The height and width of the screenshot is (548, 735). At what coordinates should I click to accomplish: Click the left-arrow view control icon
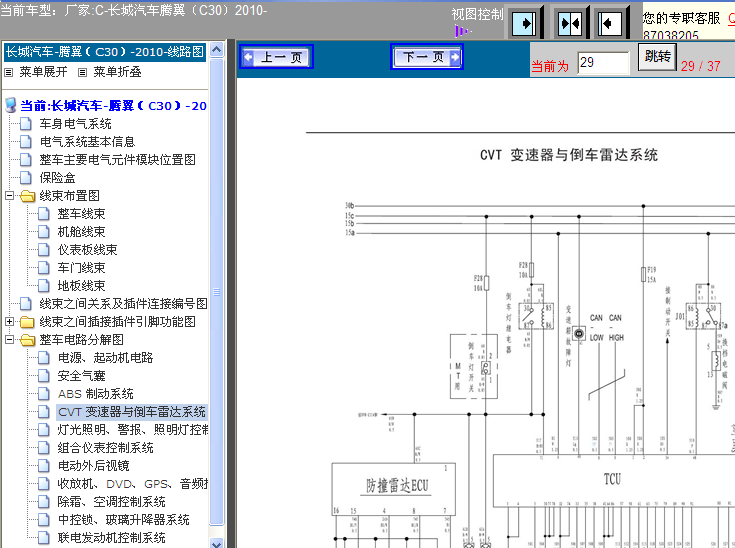point(611,23)
